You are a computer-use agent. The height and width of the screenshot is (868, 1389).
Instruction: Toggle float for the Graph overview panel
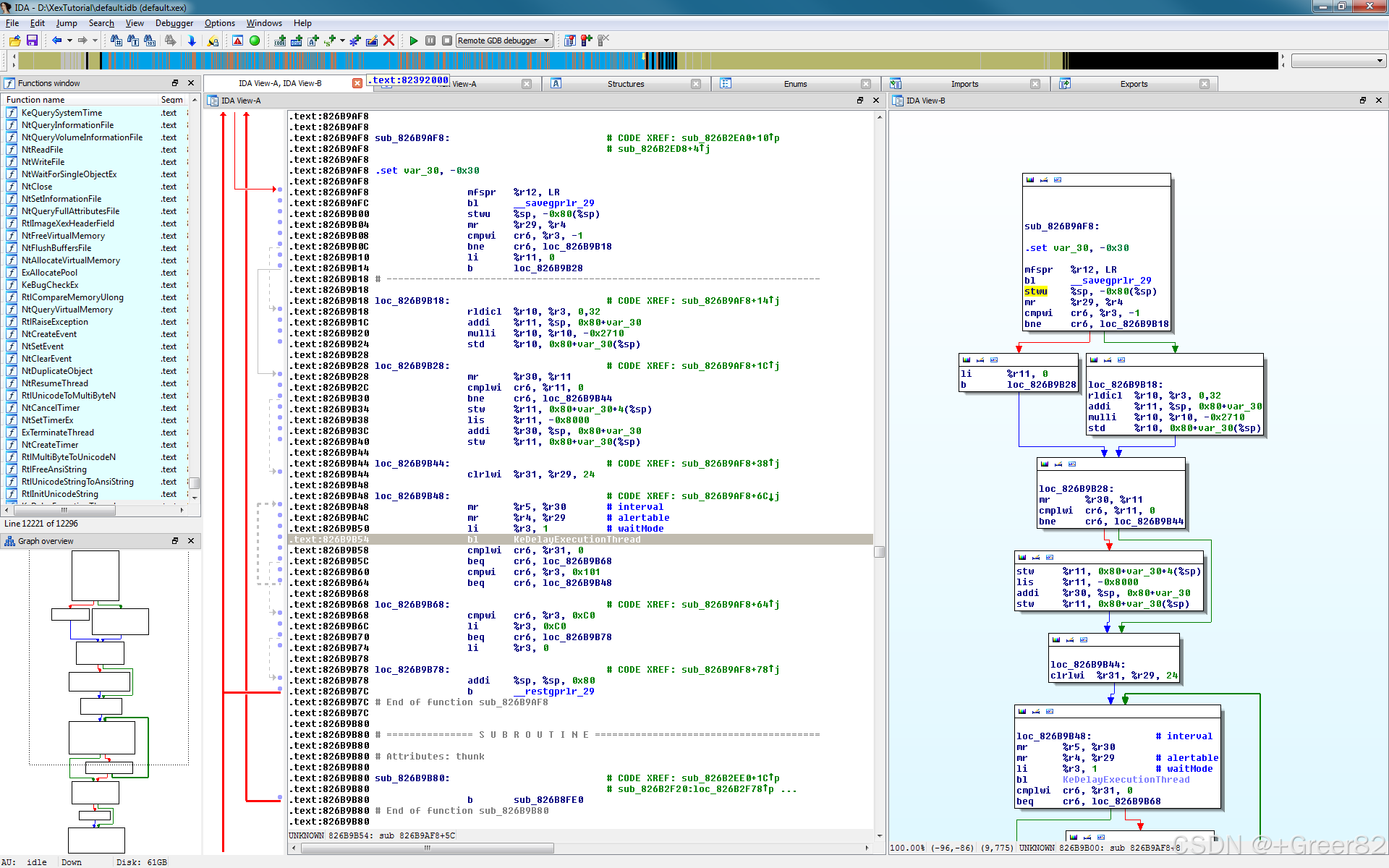174,541
